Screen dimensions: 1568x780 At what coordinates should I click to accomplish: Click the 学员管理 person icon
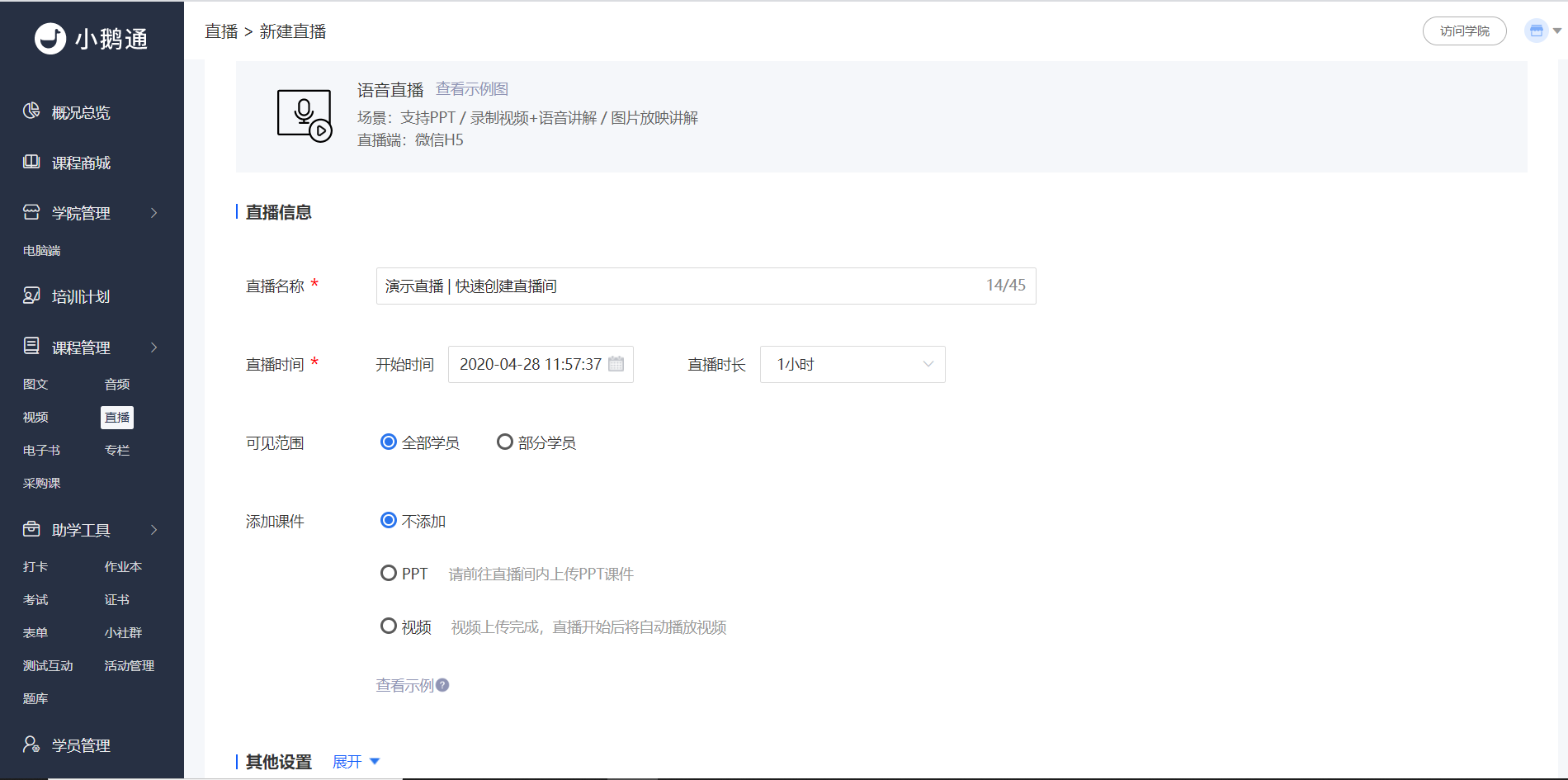31,745
